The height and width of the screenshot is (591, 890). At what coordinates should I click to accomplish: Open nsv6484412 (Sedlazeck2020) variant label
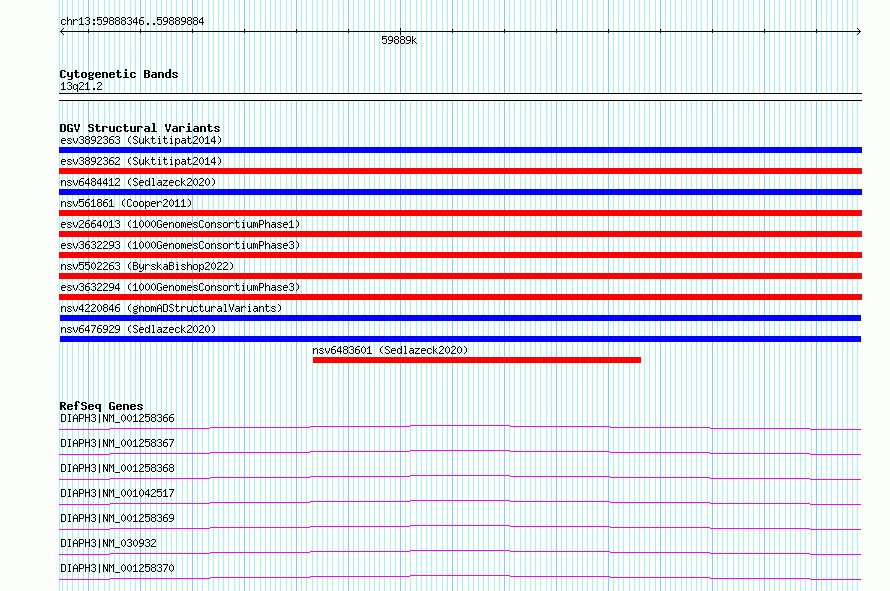(138, 182)
